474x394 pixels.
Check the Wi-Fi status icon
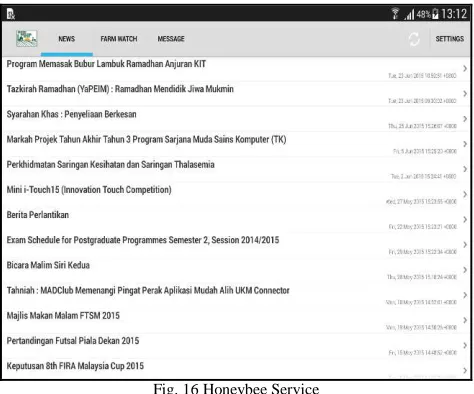click(395, 14)
